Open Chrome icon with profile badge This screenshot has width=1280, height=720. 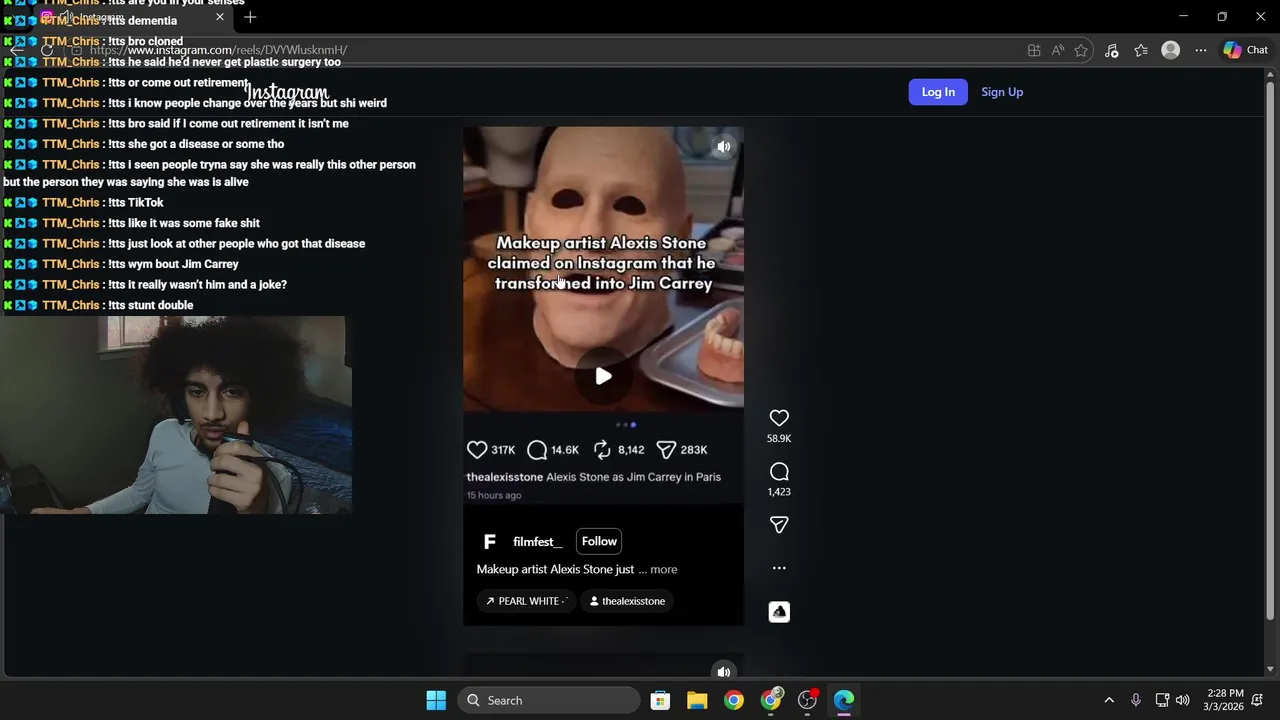pos(771,700)
